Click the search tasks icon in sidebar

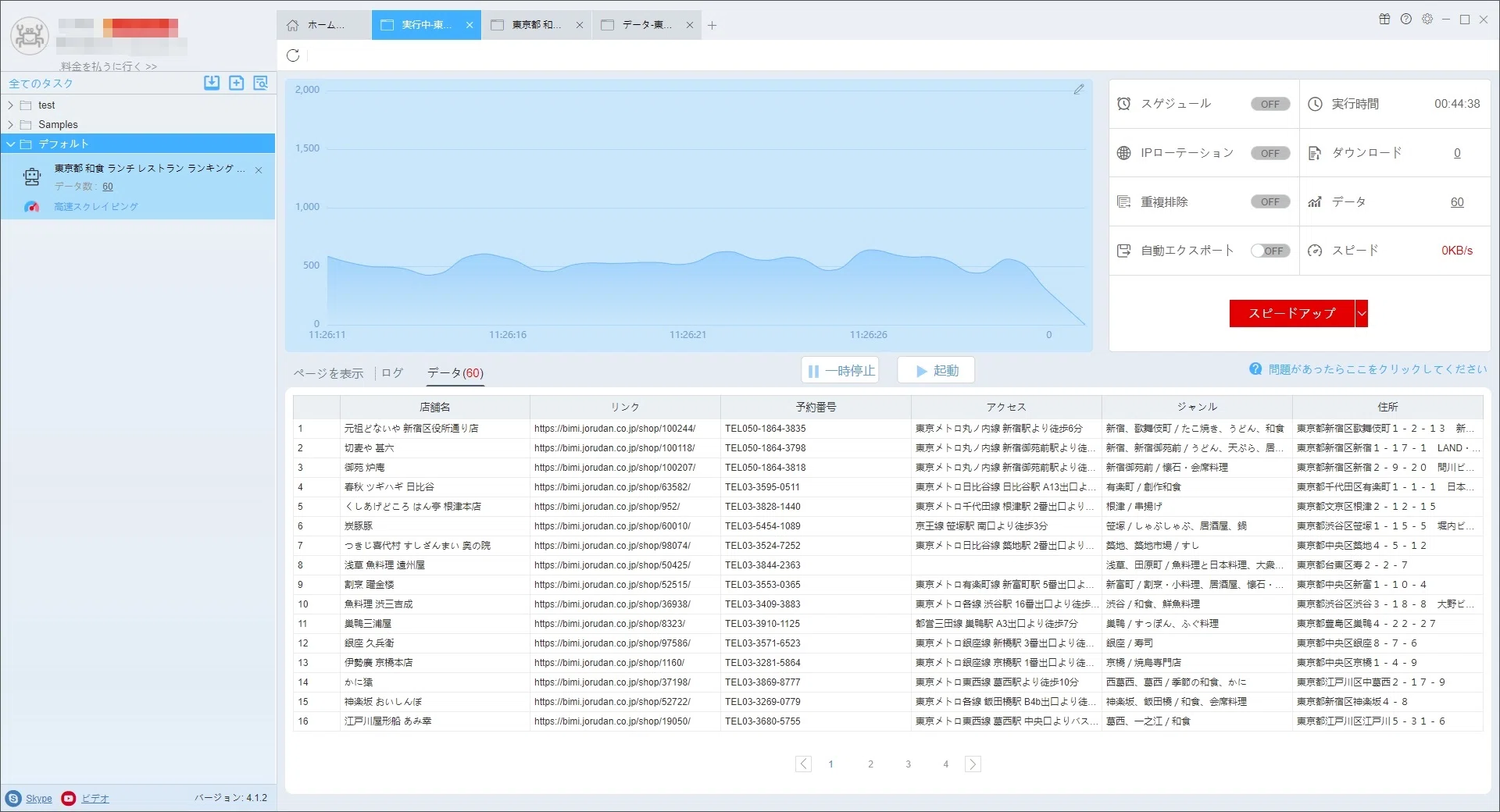(x=261, y=83)
